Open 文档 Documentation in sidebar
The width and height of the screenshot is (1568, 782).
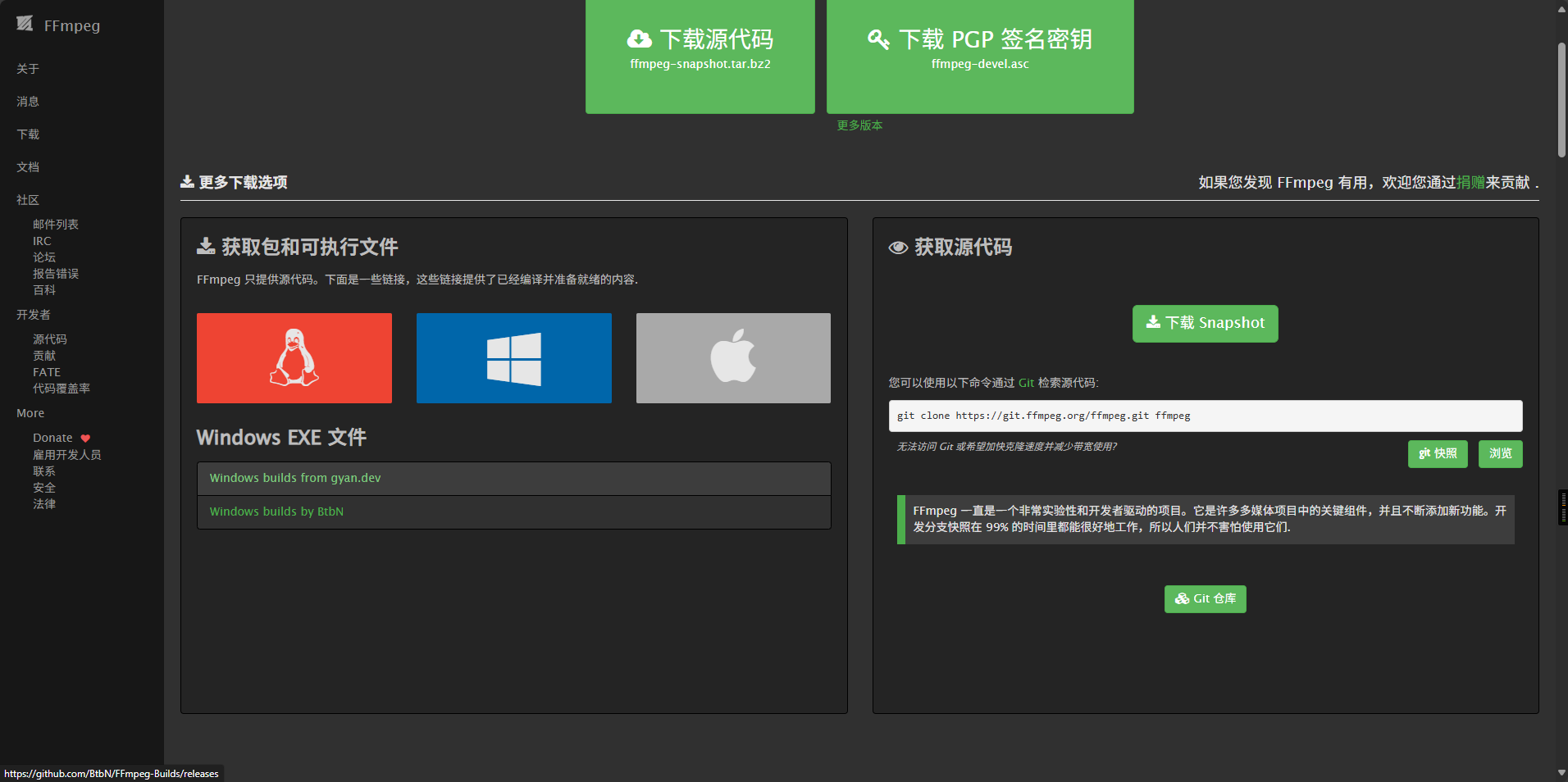click(28, 167)
